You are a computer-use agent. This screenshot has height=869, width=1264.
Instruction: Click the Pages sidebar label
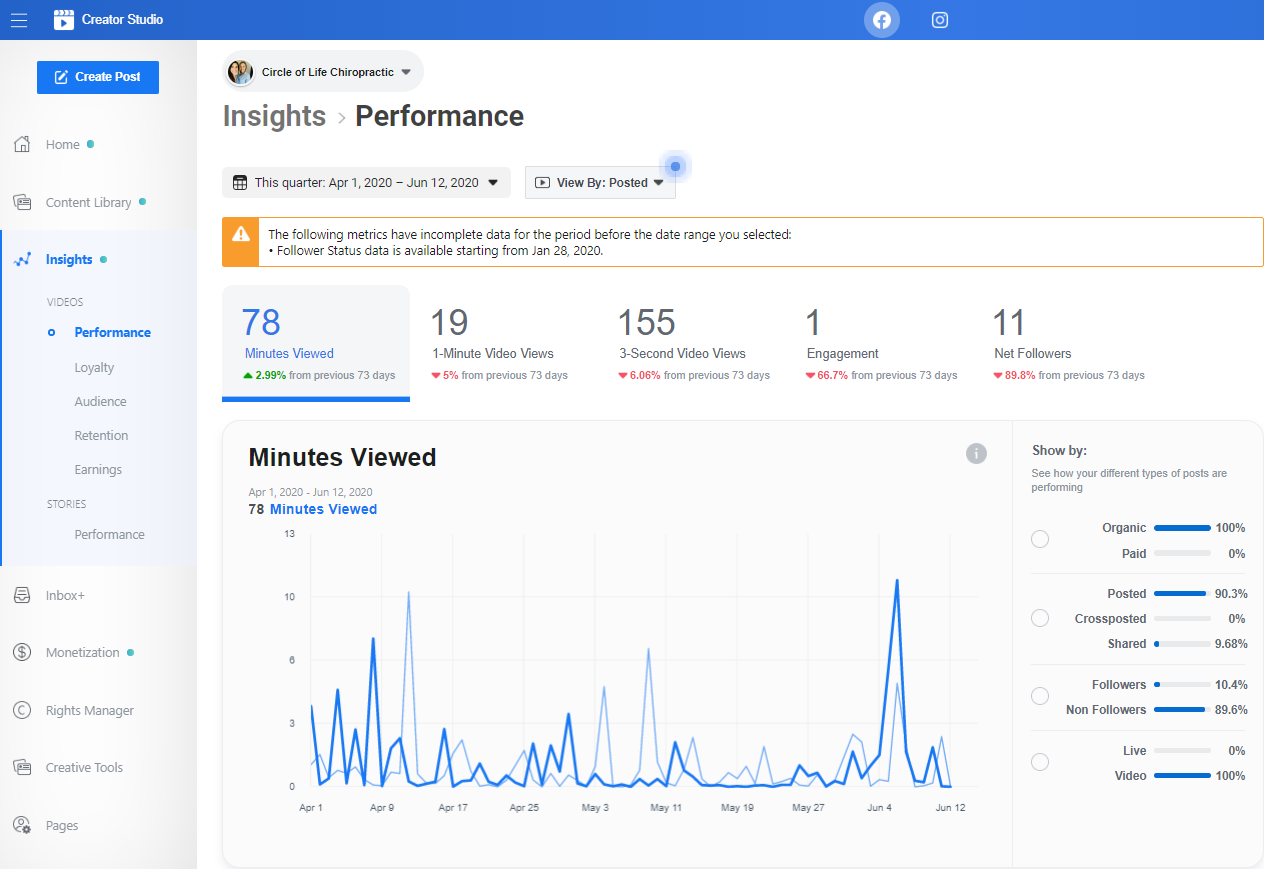(61, 825)
